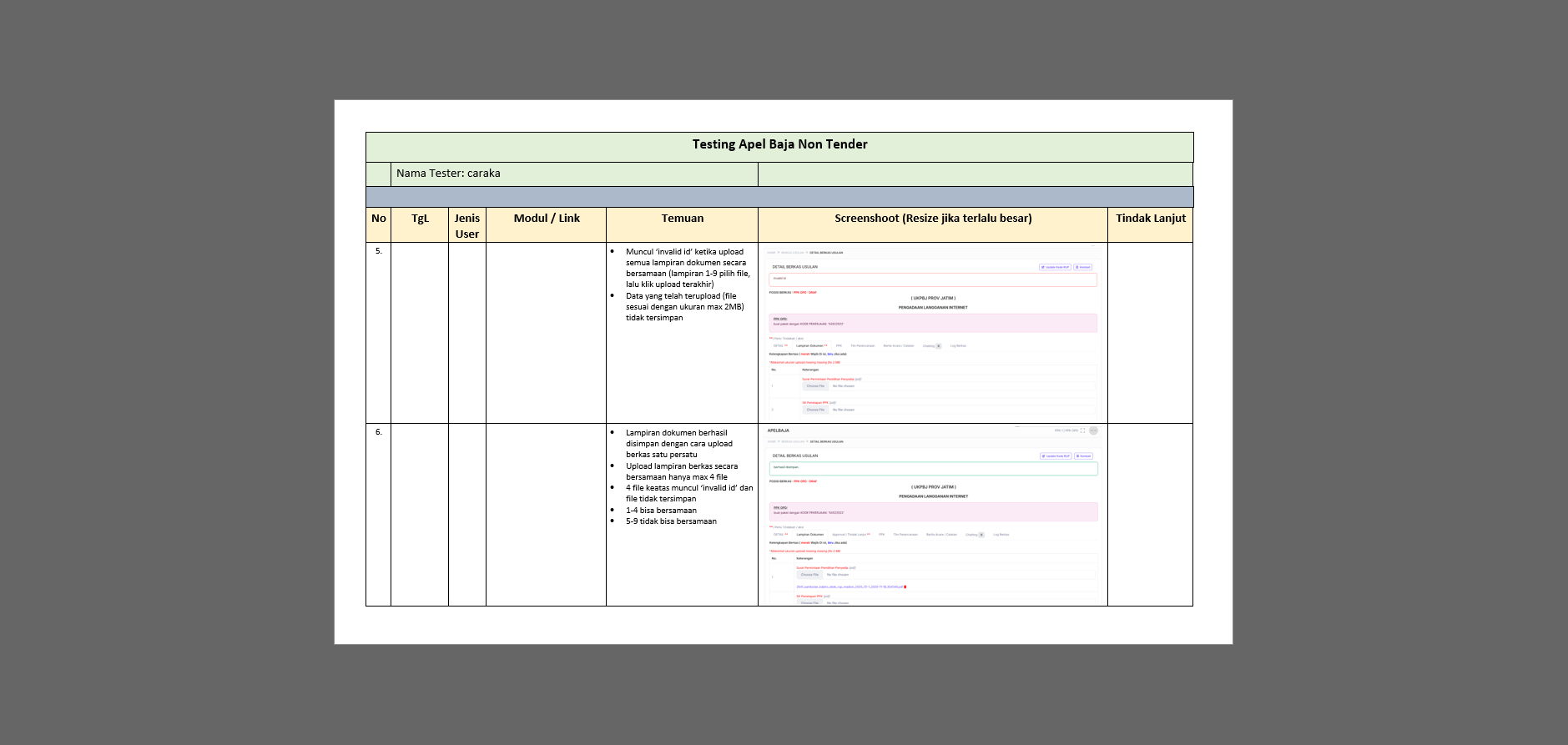Click the 'Muncul invalid id' finding text in row 5

tap(684, 251)
